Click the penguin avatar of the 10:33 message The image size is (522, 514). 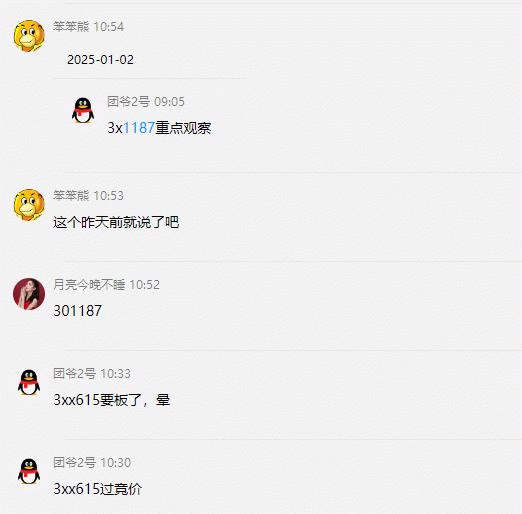pyautogui.click(x=29, y=382)
